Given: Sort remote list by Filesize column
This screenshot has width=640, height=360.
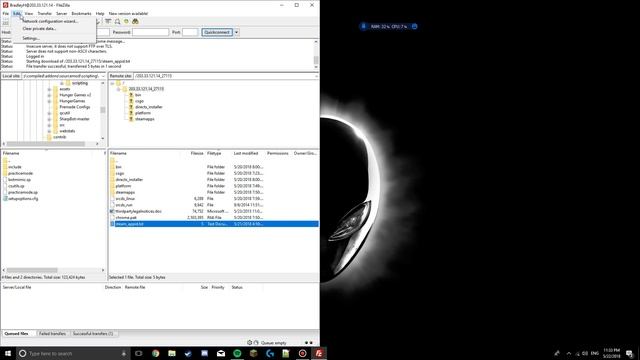Looking at the screenshot, I should pyautogui.click(x=196, y=153).
